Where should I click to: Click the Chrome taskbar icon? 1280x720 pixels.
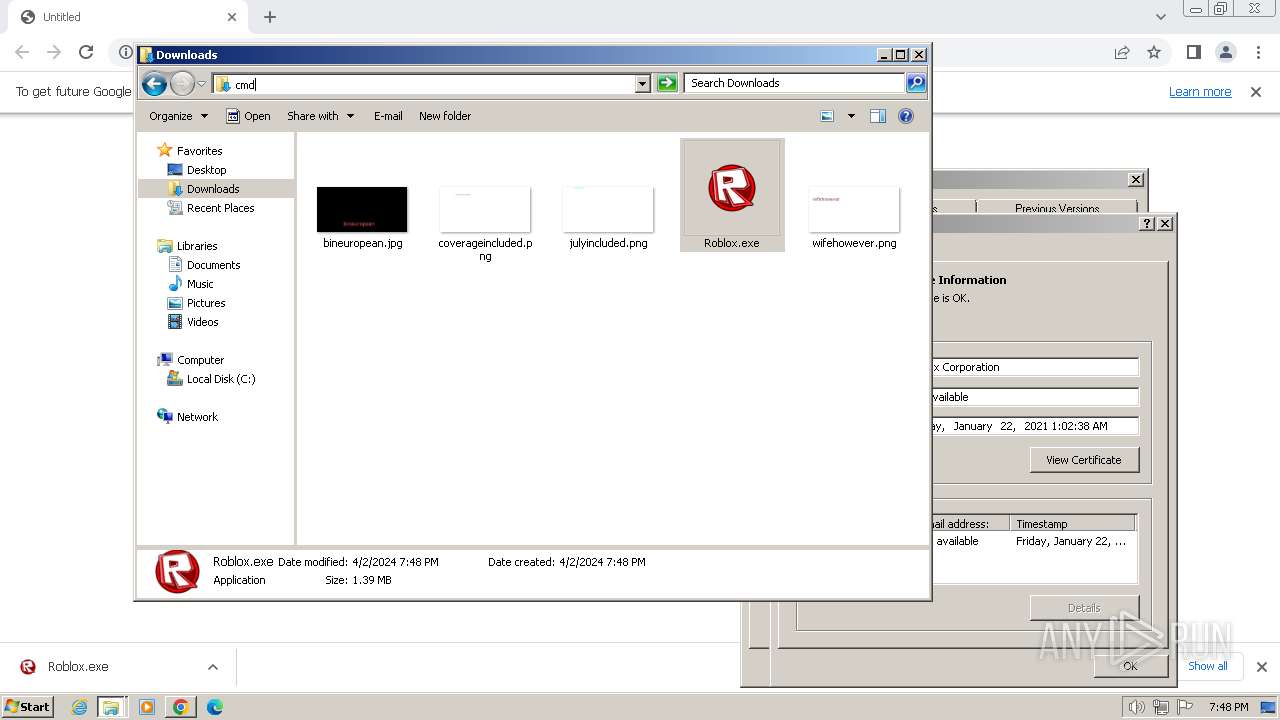(x=180, y=707)
